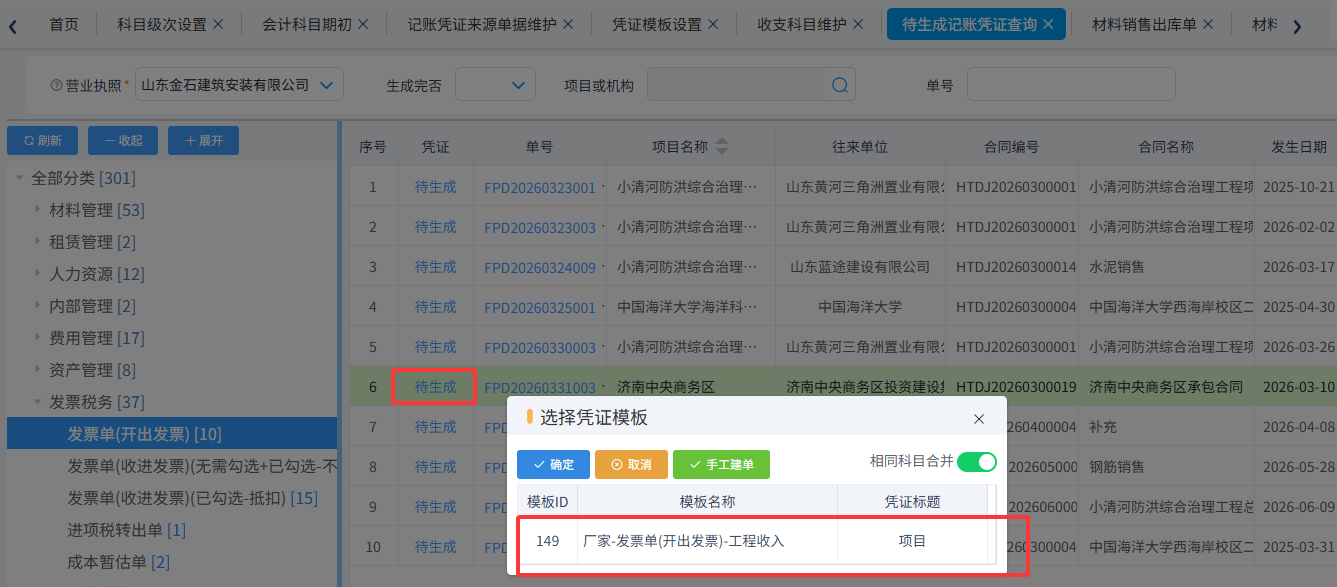Collapse the 发票税务 [37] node

(38, 402)
